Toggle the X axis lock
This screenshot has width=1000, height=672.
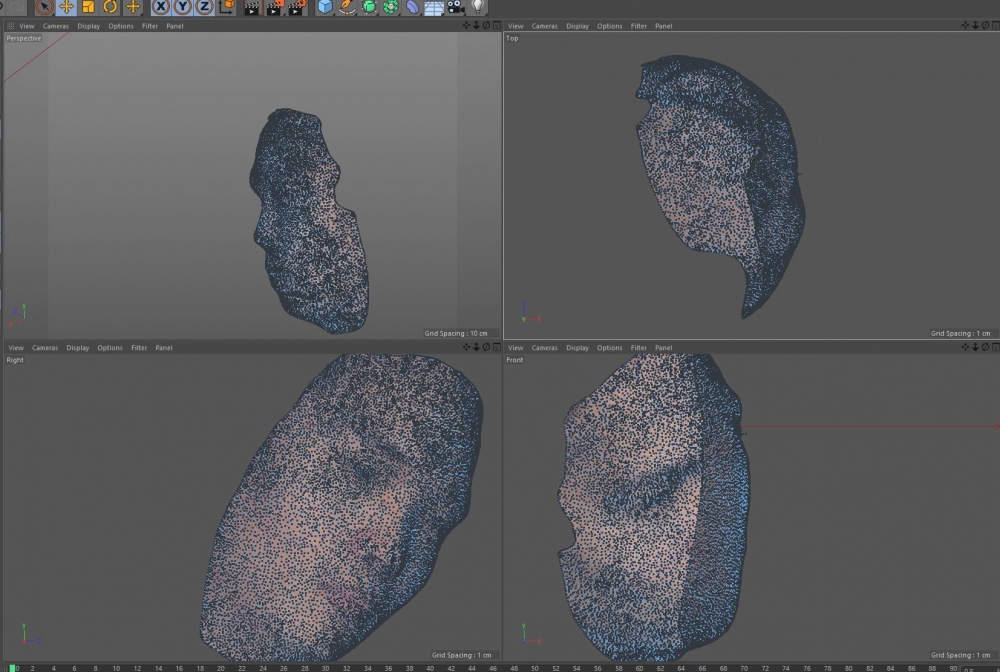(x=160, y=7)
